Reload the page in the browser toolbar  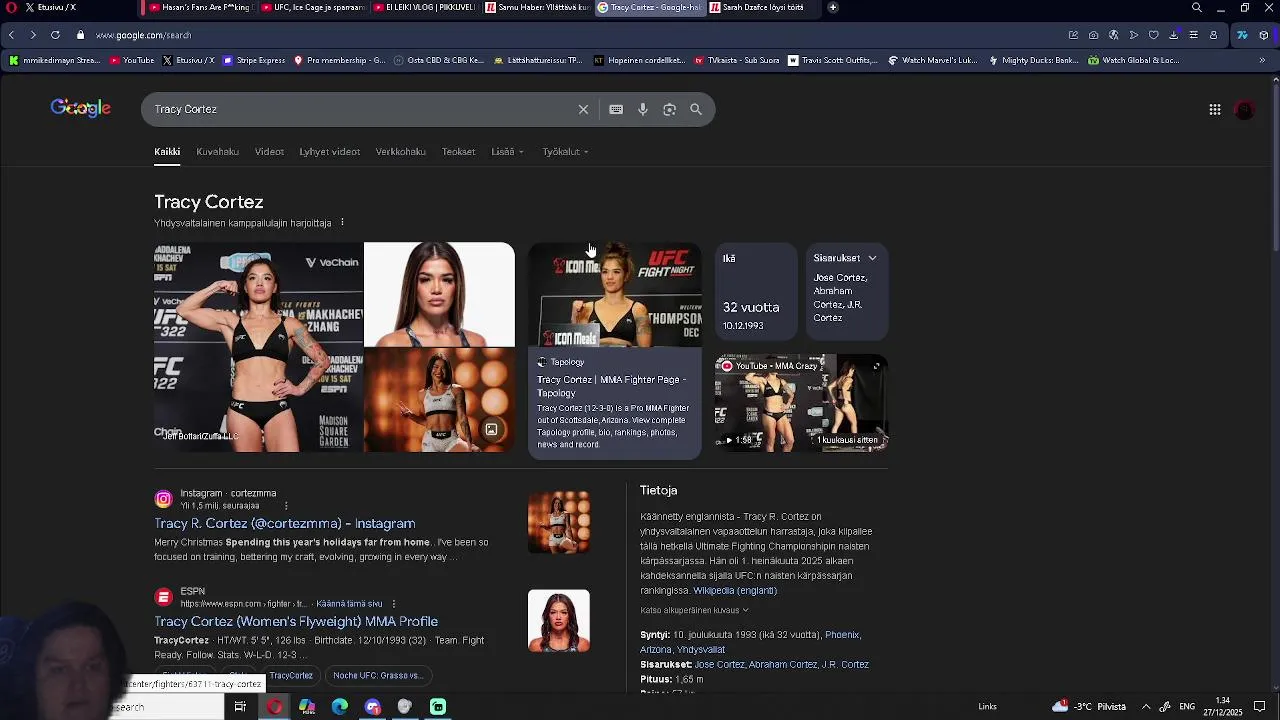[55, 35]
